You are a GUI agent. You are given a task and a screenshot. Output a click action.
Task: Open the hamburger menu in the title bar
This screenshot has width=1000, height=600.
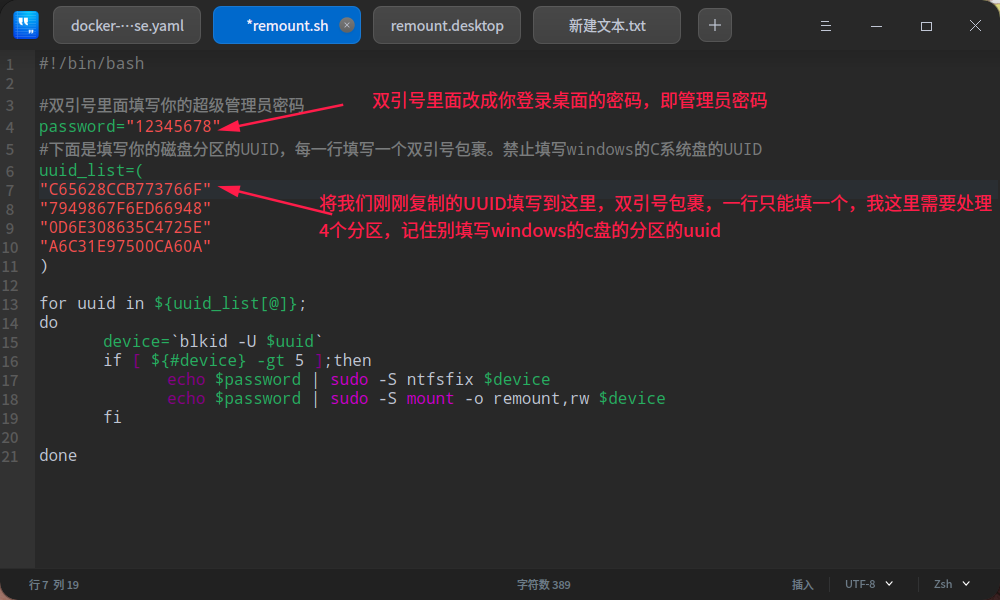(825, 25)
